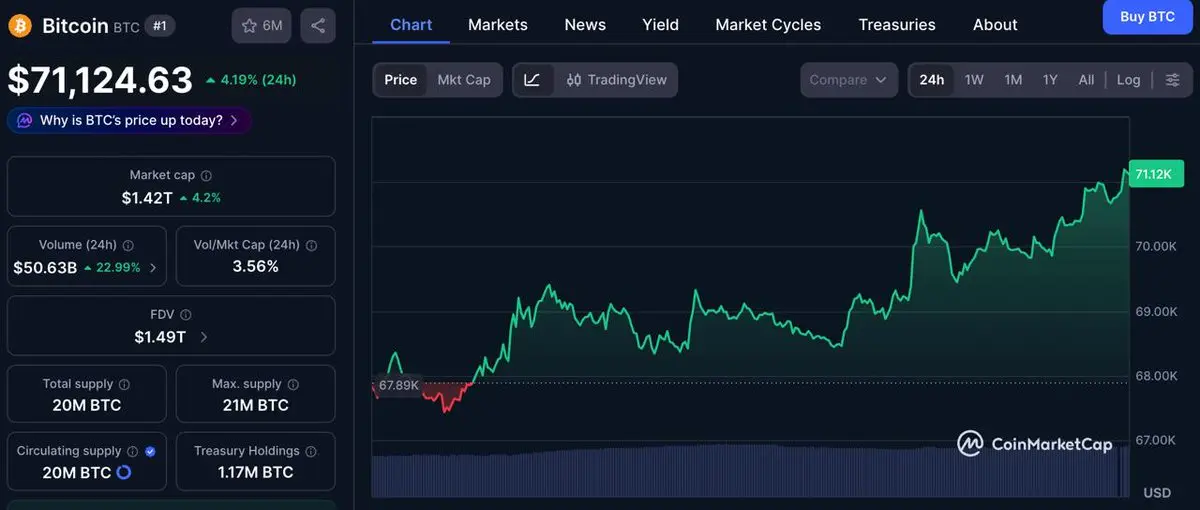Add Bitcoin to watchlist star button

(x=261, y=26)
